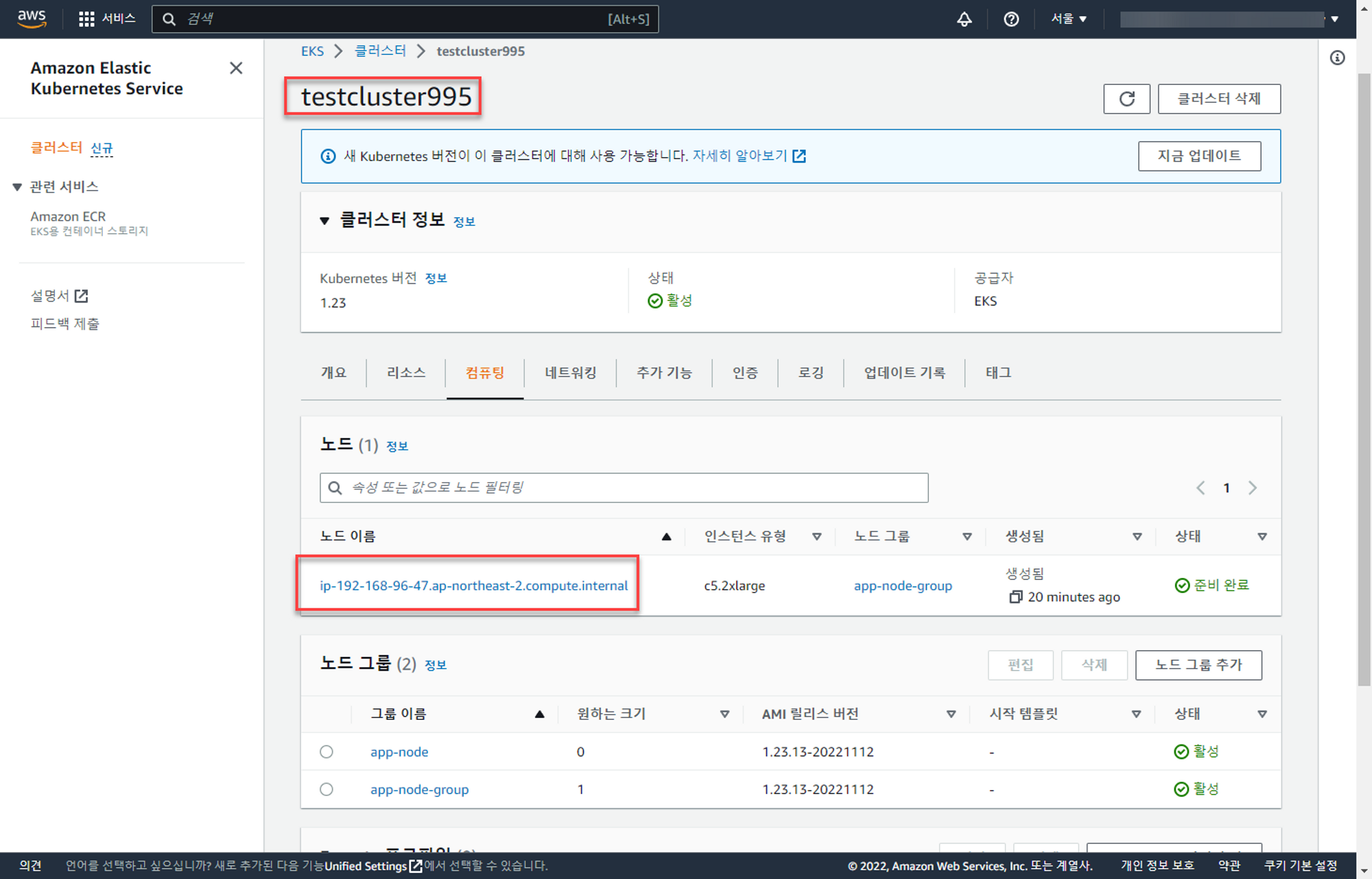Open app-node-group link in node groups table
This screenshot has width=1372, height=879.
click(419, 789)
